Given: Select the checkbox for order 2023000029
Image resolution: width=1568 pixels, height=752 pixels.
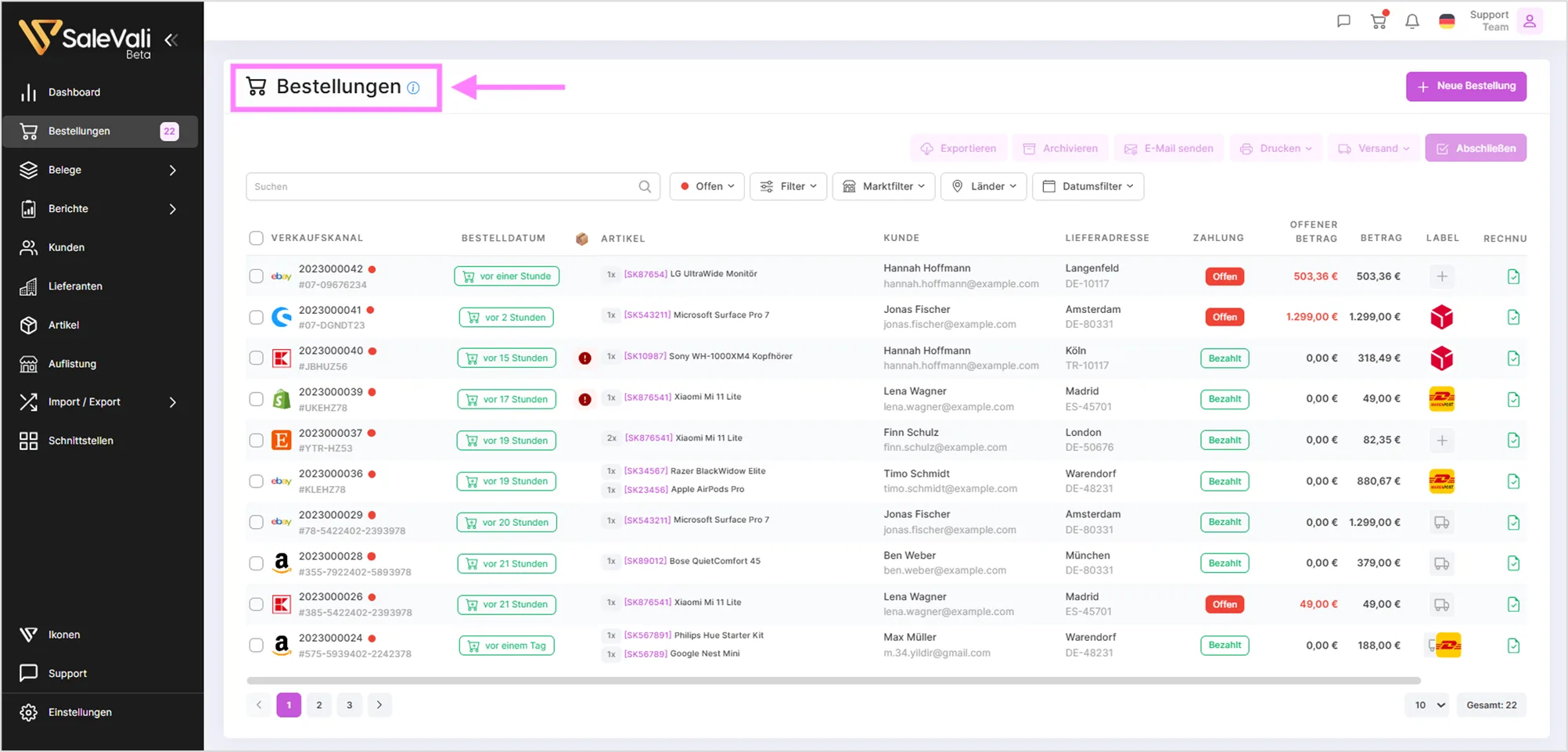Looking at the screenshot, I should tap(256, 523).
